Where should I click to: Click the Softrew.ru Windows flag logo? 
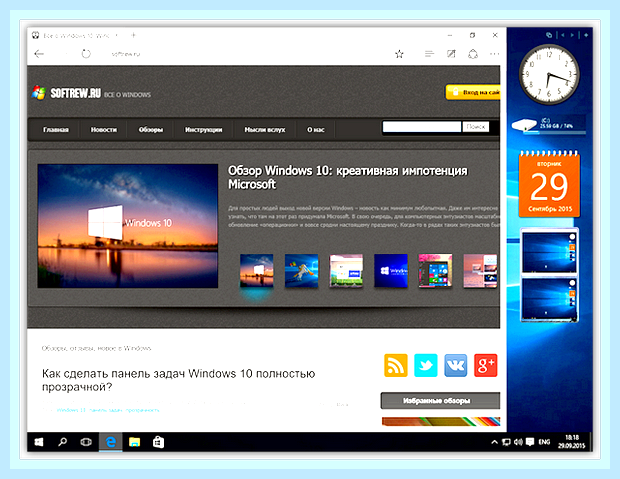(38, 93)
